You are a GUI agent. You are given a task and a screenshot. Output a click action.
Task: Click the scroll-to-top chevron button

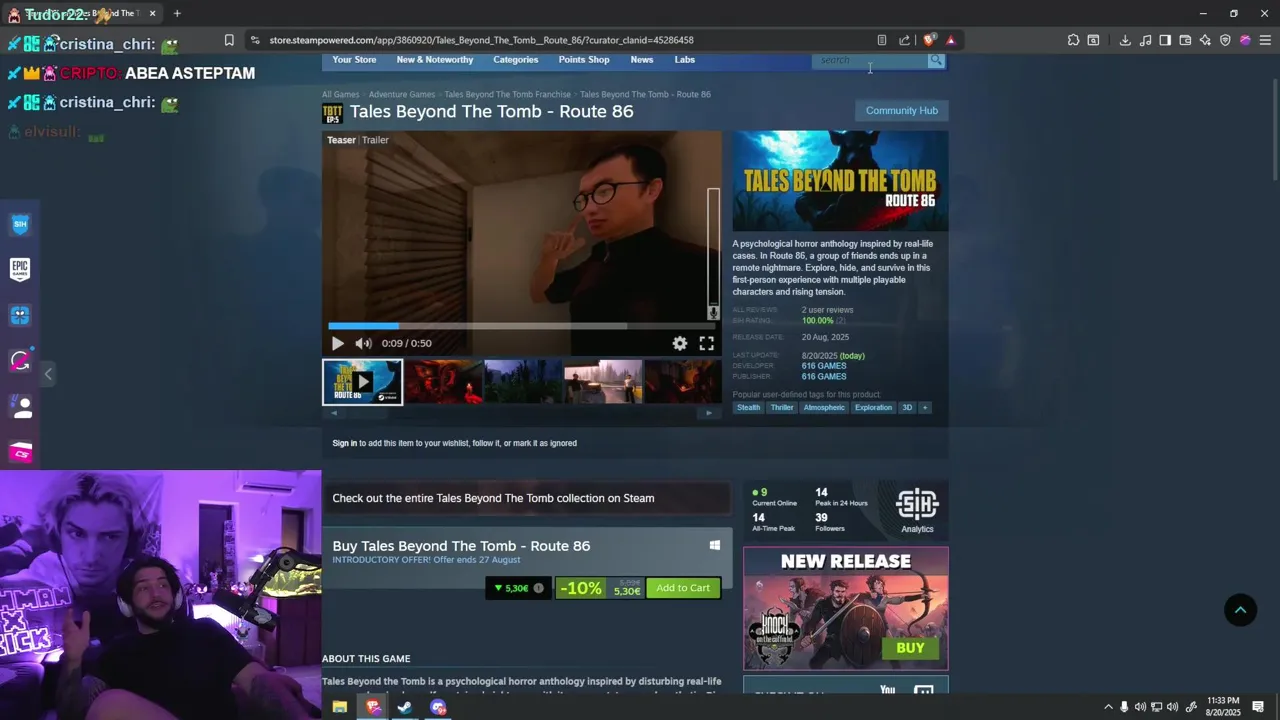pos(1240,610)
